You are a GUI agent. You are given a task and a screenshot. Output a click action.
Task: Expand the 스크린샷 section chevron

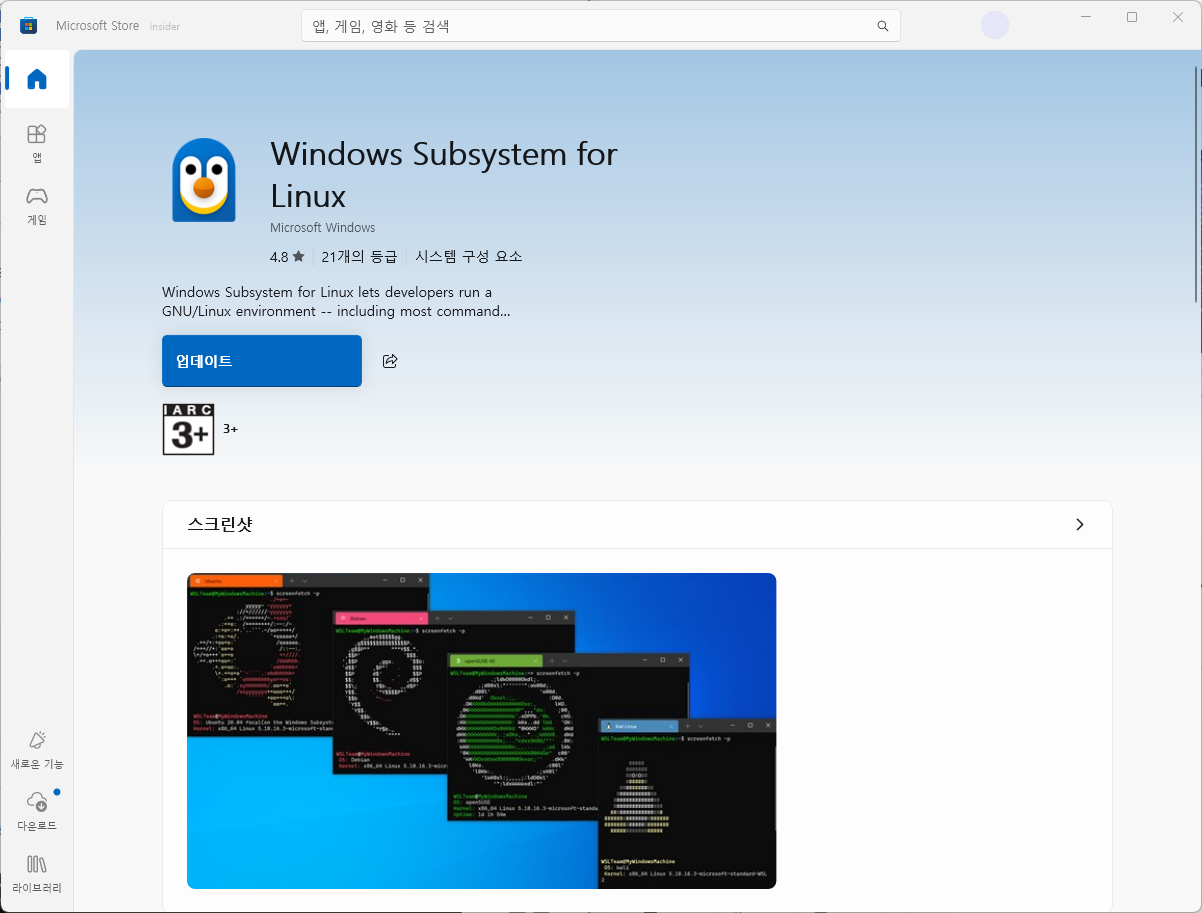pos(1079,525)
